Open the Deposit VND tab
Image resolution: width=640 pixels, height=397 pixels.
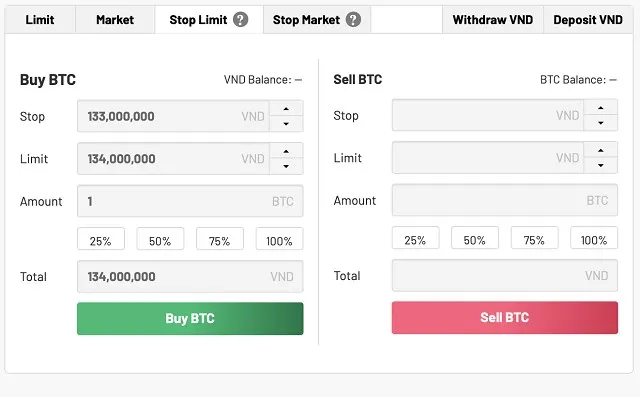tap(588, 20)
